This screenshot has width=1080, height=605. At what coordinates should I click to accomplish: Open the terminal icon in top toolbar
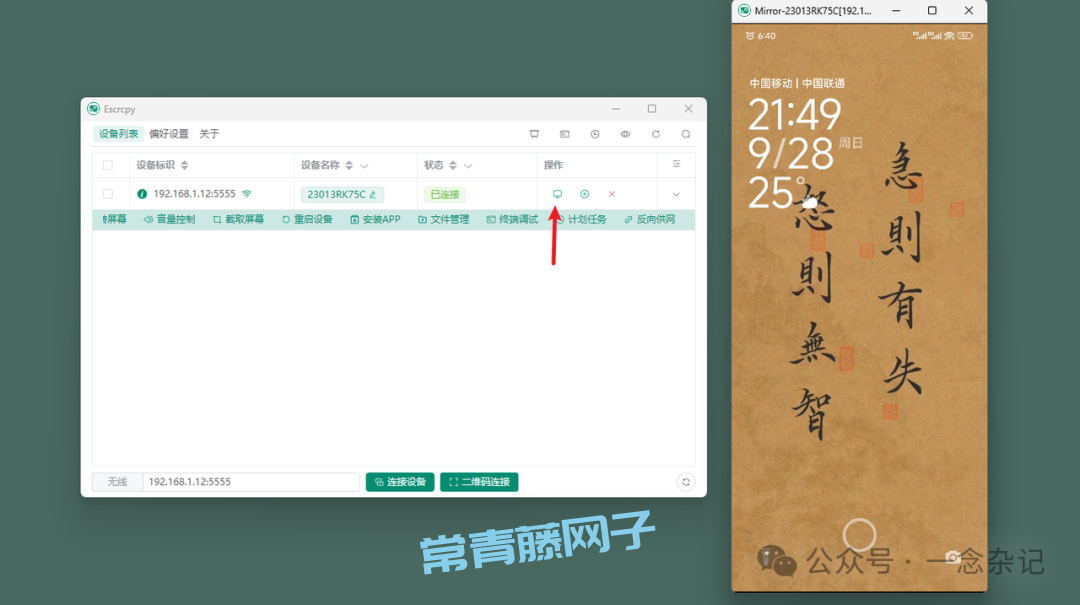click(x=564, y=134)
